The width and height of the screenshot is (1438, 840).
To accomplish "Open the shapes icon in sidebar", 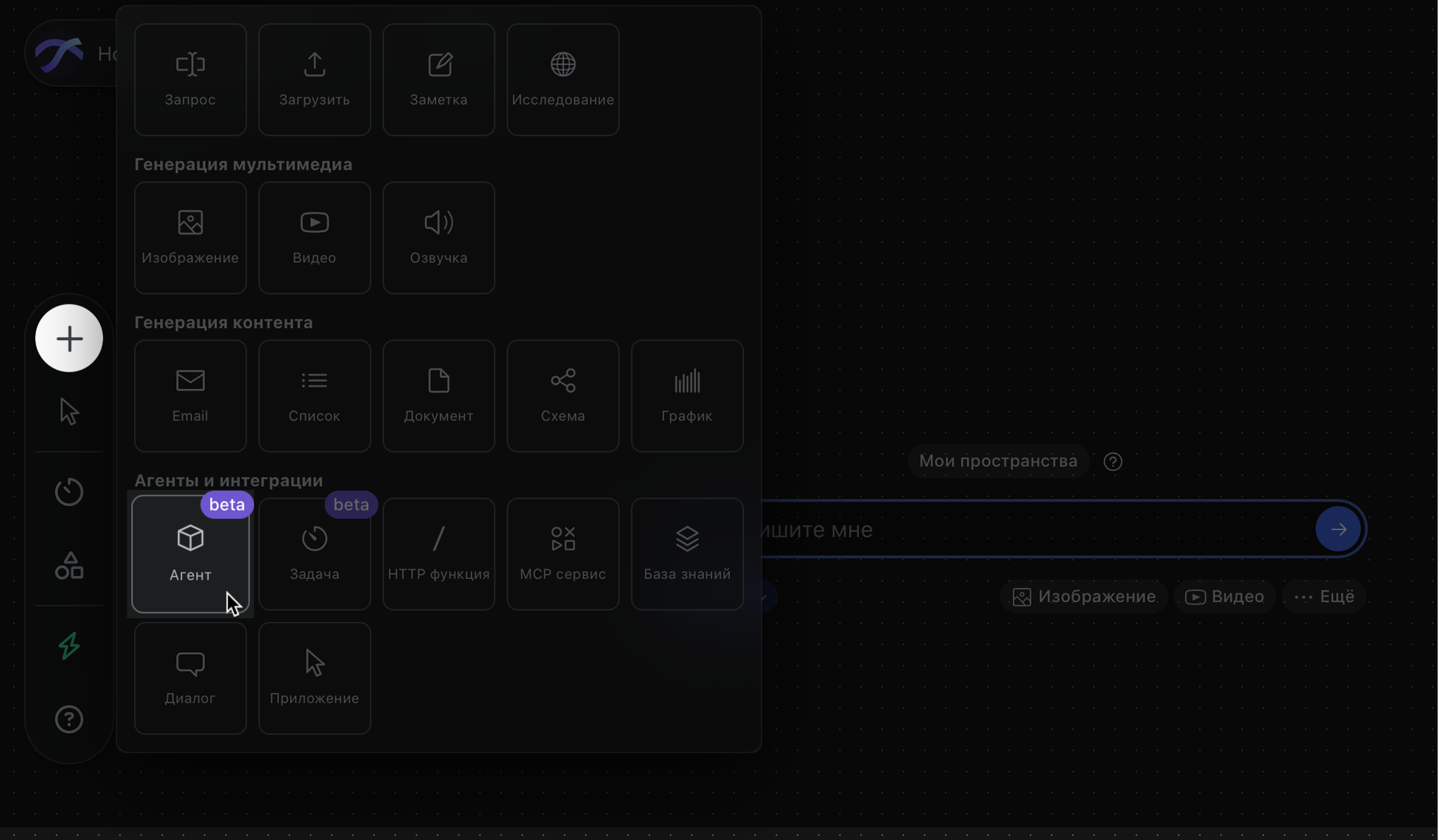I will coord(69,566).
